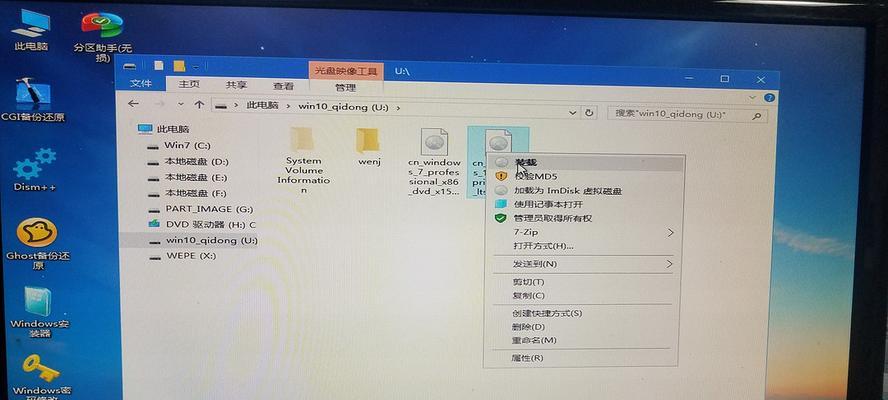Click the up one level arrow
The height and width of the screenshot is (400, 888).
(x=199, y=105)
